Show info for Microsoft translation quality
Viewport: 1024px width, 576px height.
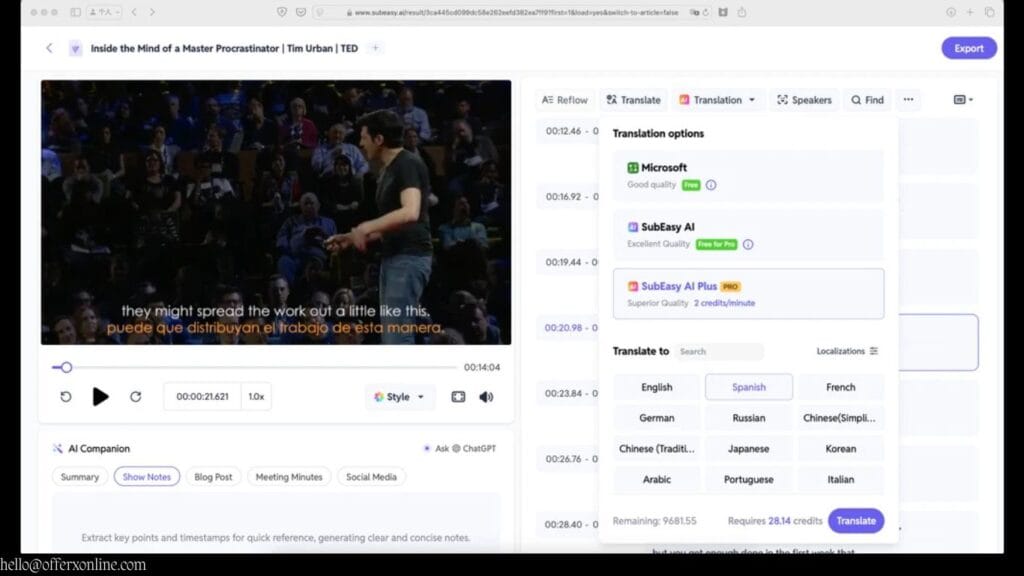pos(711,185)
